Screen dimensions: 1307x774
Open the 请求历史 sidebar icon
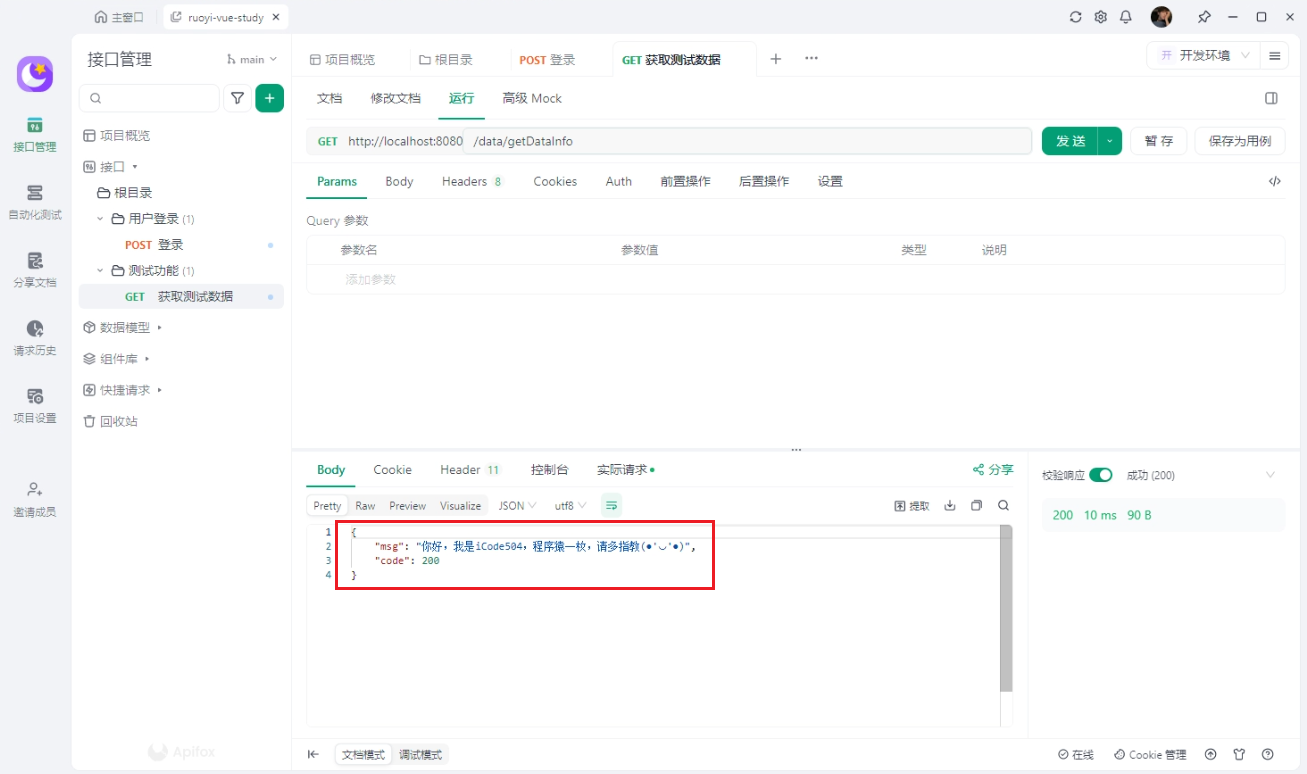point(35,337)
